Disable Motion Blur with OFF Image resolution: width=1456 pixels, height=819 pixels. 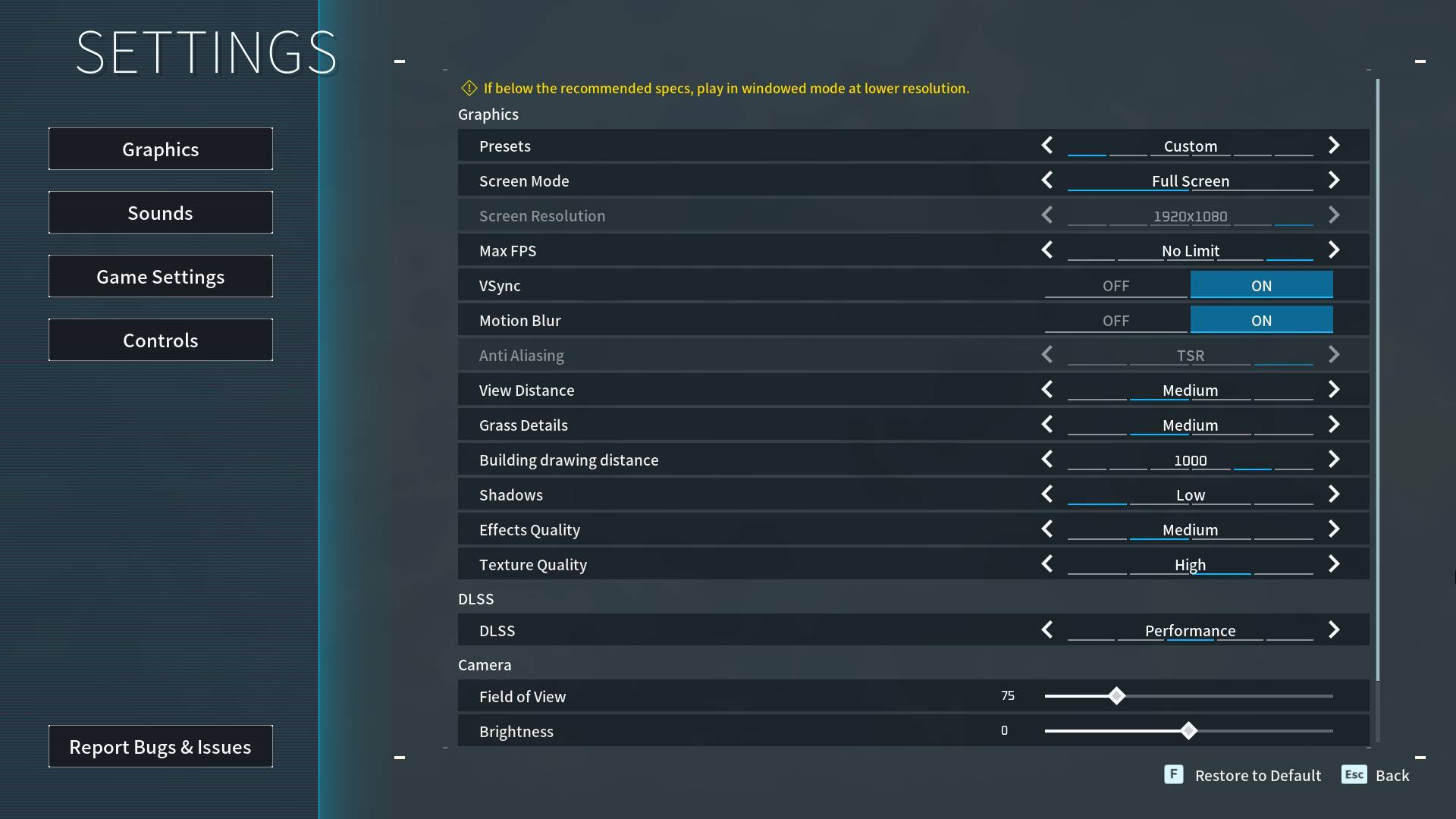coord(1116,320)
